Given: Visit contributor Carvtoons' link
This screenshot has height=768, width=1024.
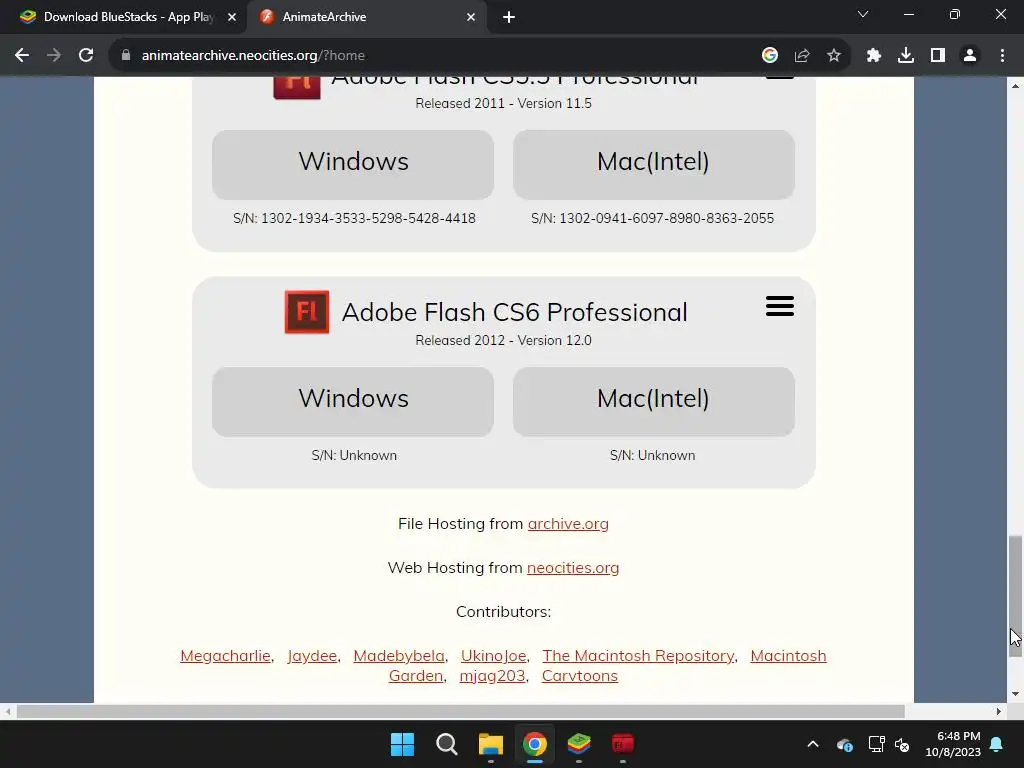Looking at the screenshot, I should [x=580, y=676].
